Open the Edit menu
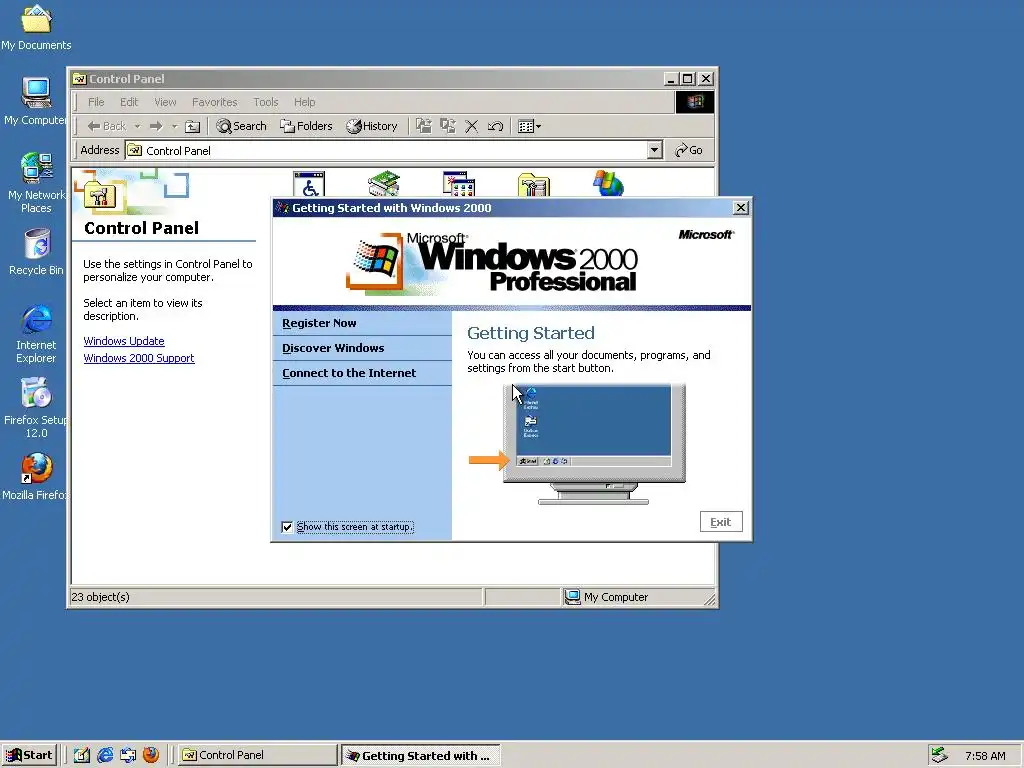This screenshot has height=768, width=1024. [129, 102]
